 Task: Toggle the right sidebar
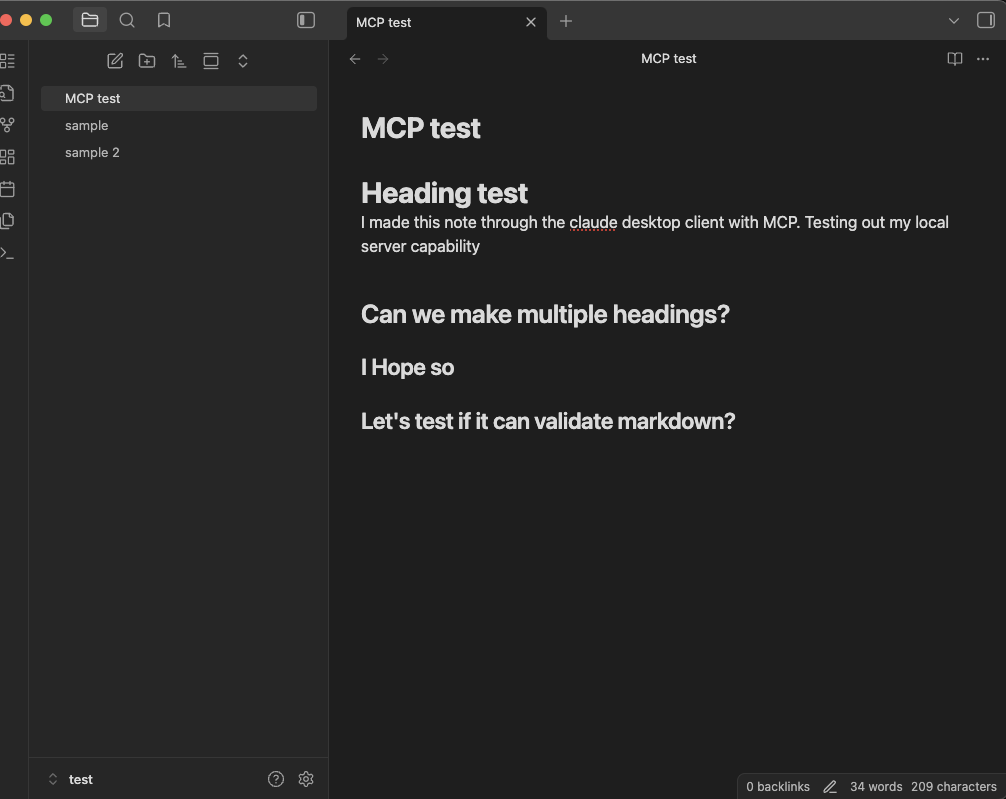coord(985,21)
